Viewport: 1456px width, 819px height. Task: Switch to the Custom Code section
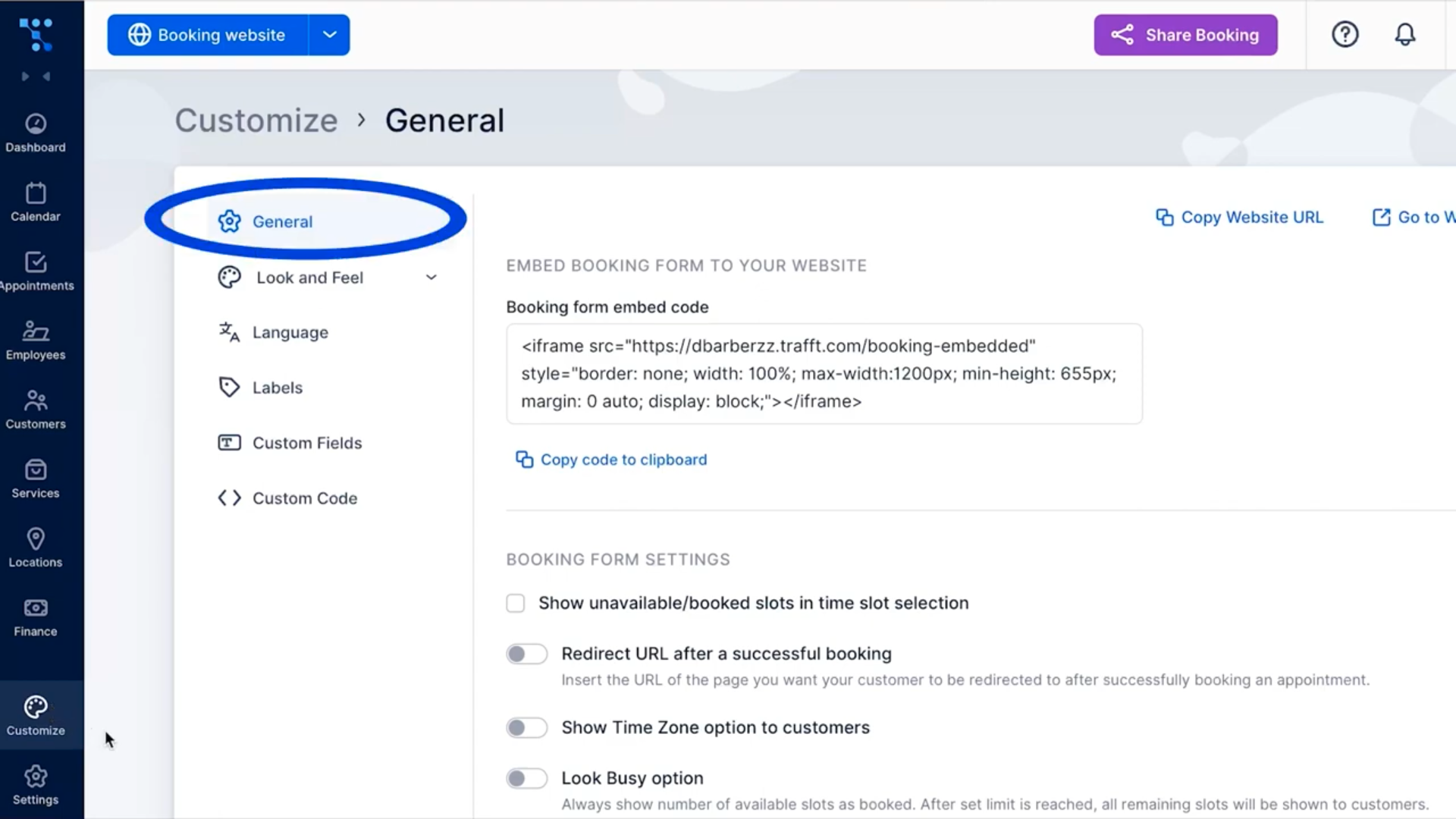click(304, 498)
